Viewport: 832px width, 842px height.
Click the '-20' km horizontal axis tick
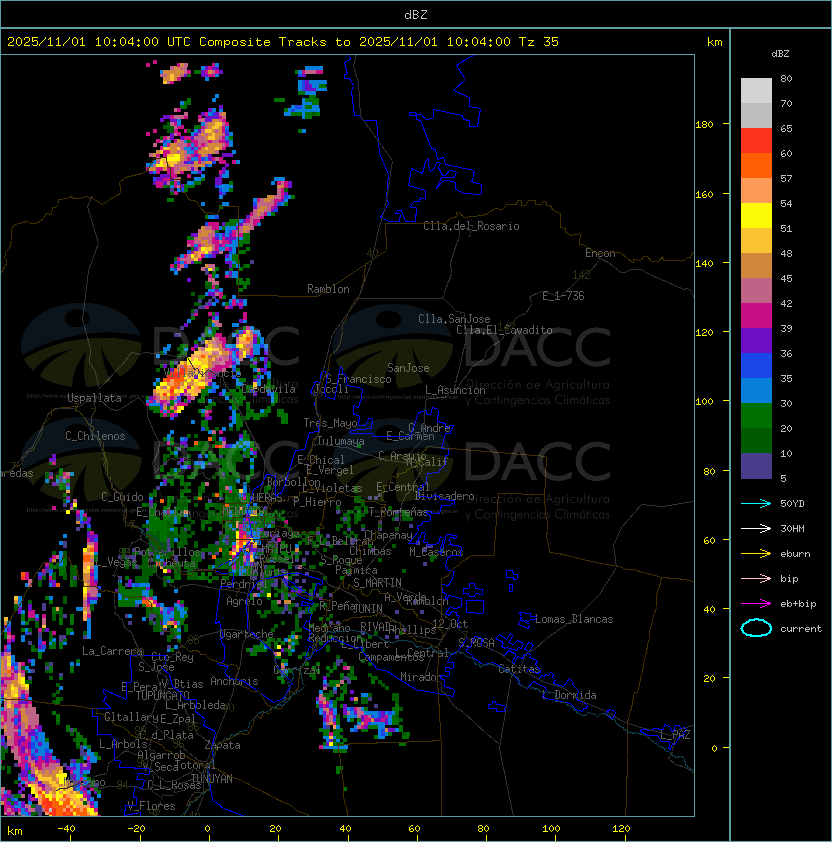tap(136, 829)
